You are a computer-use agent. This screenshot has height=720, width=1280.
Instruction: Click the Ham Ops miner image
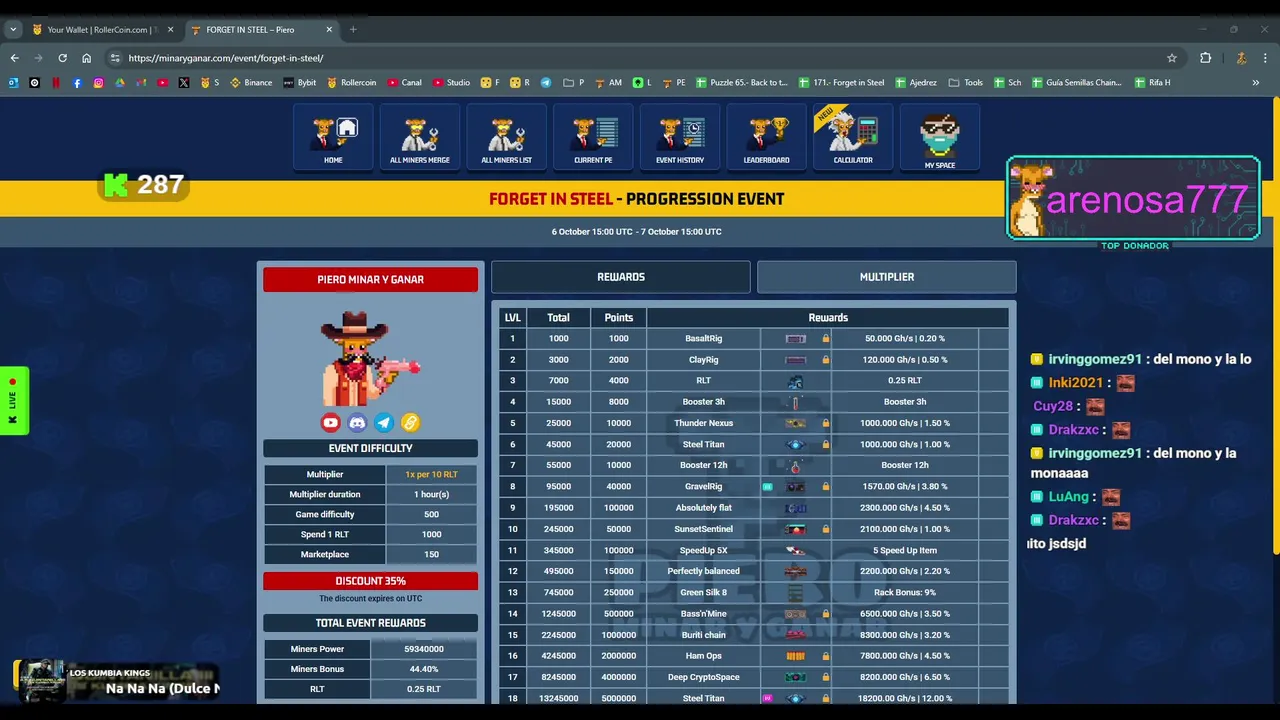point(796,656)
